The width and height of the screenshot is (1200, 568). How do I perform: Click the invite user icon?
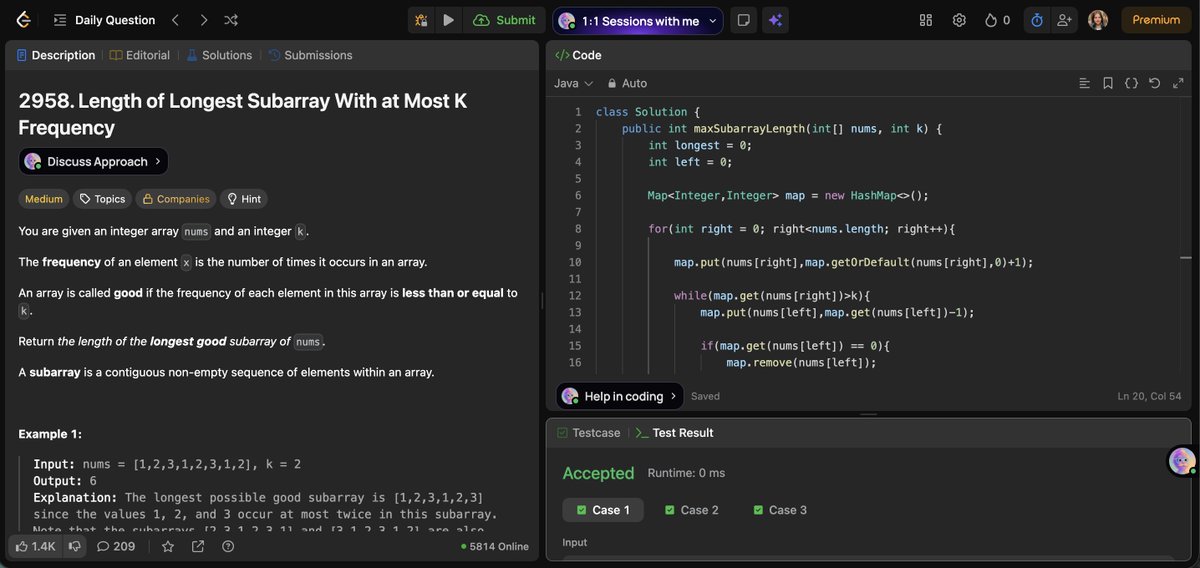pos(1064,20)
